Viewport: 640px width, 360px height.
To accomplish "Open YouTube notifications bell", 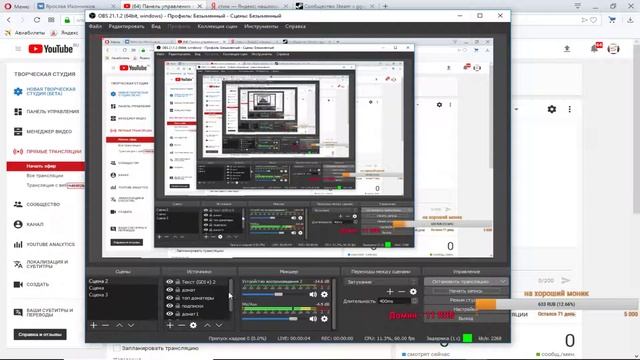I will pyautogui.click(x=594, y=49).
